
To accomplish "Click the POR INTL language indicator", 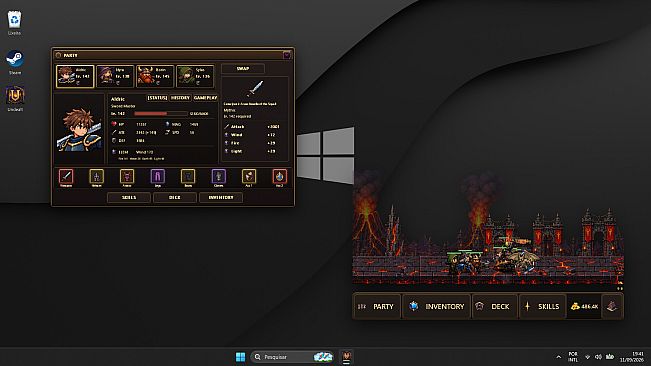I will pyautogui.click(x=573, y=357).
